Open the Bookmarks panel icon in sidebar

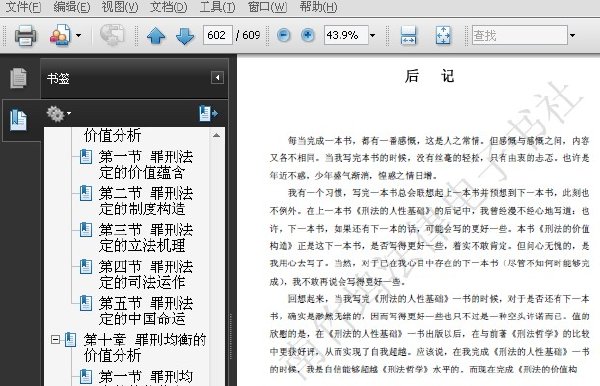pyautogui.click(x=18, y=120)
